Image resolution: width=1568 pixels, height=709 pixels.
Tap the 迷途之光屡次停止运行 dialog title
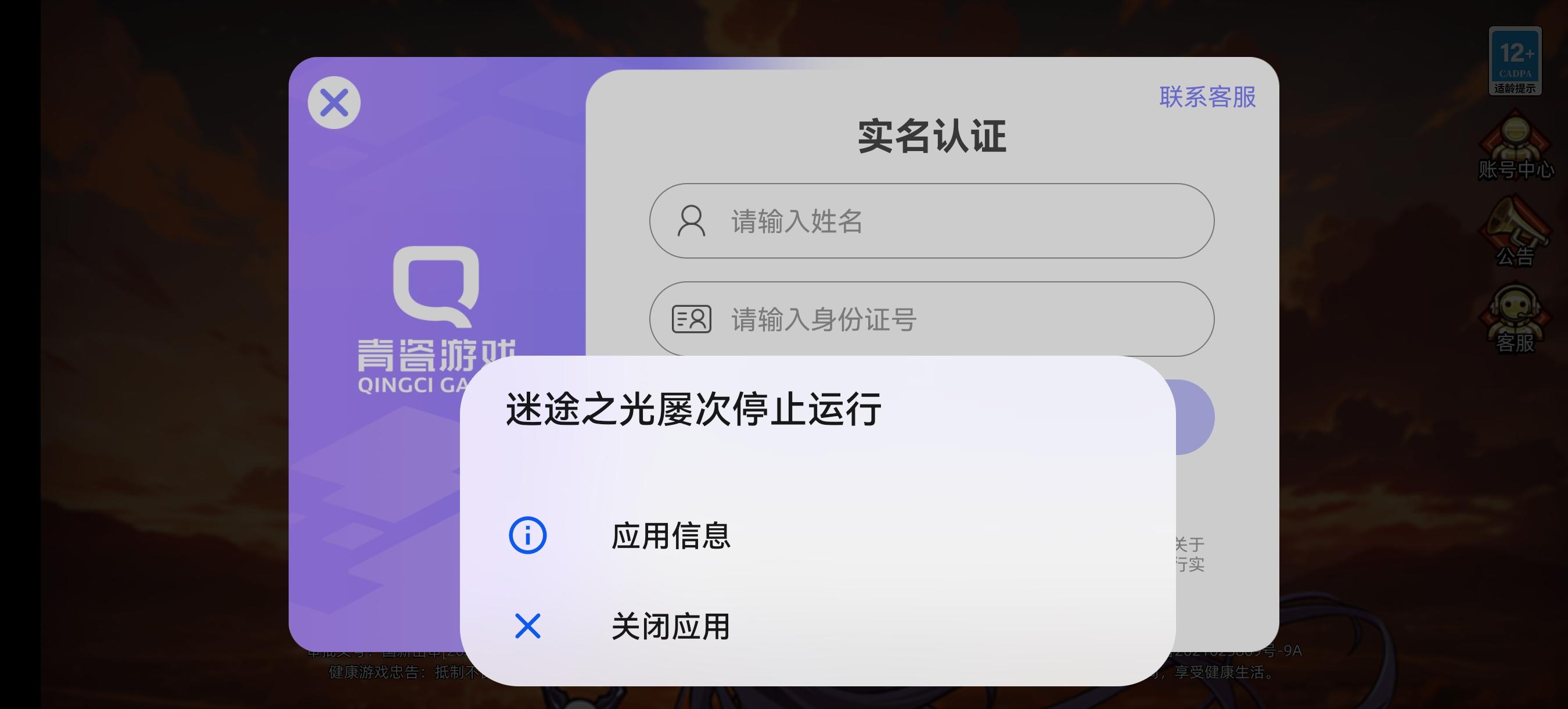pos(693,409)
